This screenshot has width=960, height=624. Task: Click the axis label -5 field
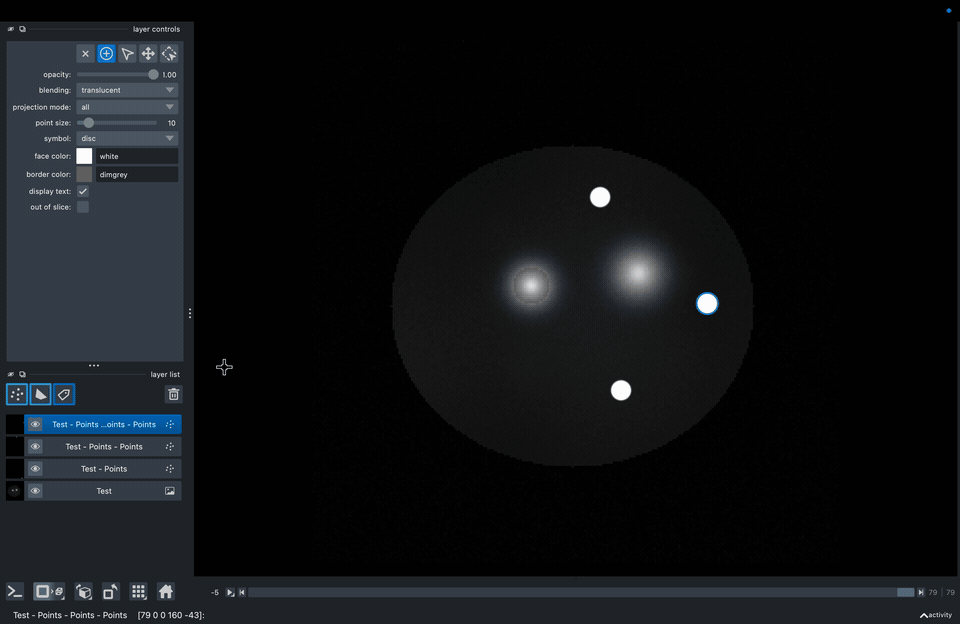pos(215,592)
